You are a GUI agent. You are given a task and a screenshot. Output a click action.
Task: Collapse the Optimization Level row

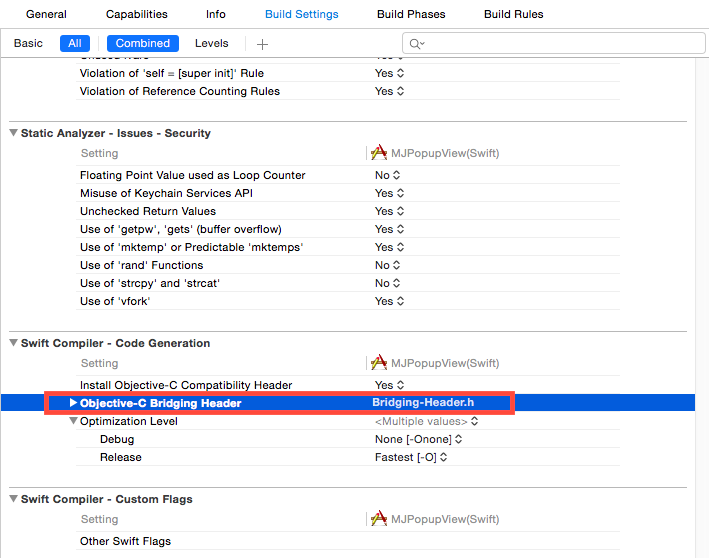click(x=73, y=421)
